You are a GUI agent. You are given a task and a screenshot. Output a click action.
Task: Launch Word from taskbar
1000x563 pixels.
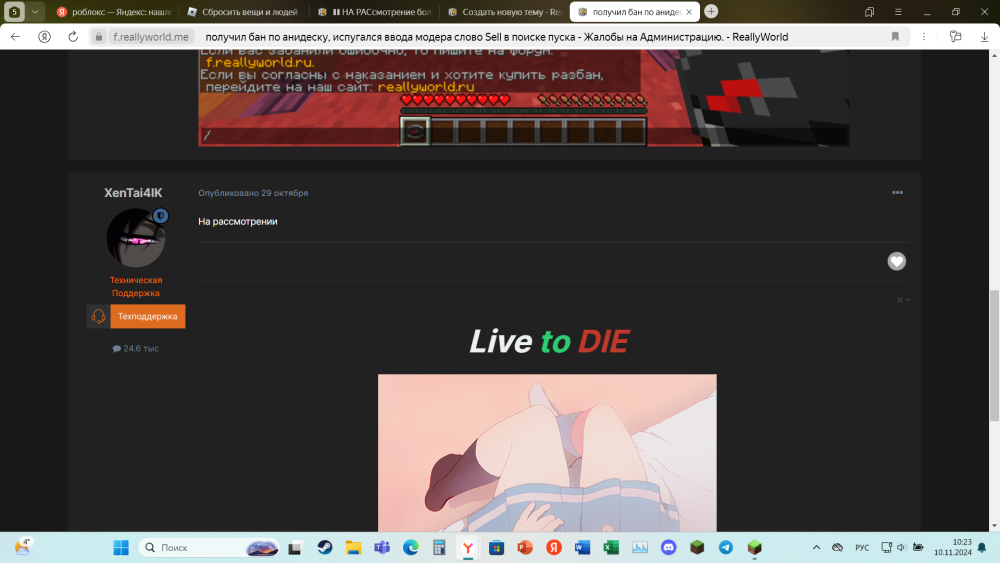coord(582,547)
